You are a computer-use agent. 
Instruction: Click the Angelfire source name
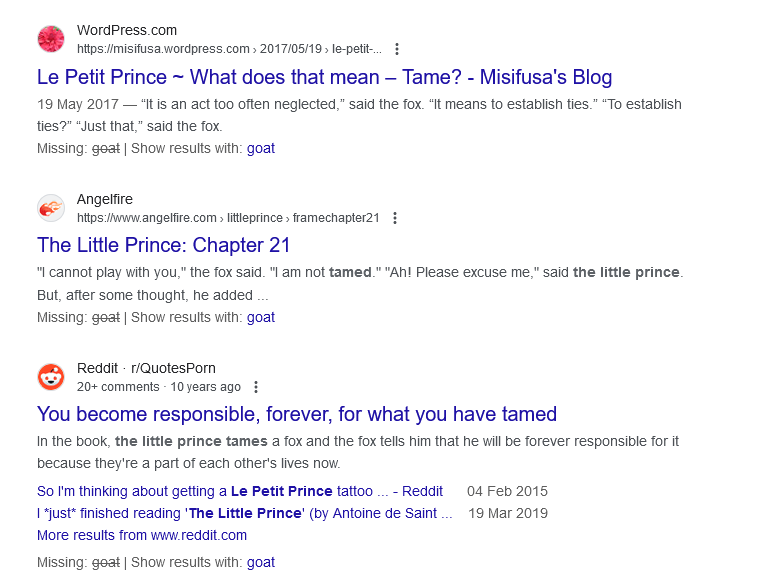105,199
